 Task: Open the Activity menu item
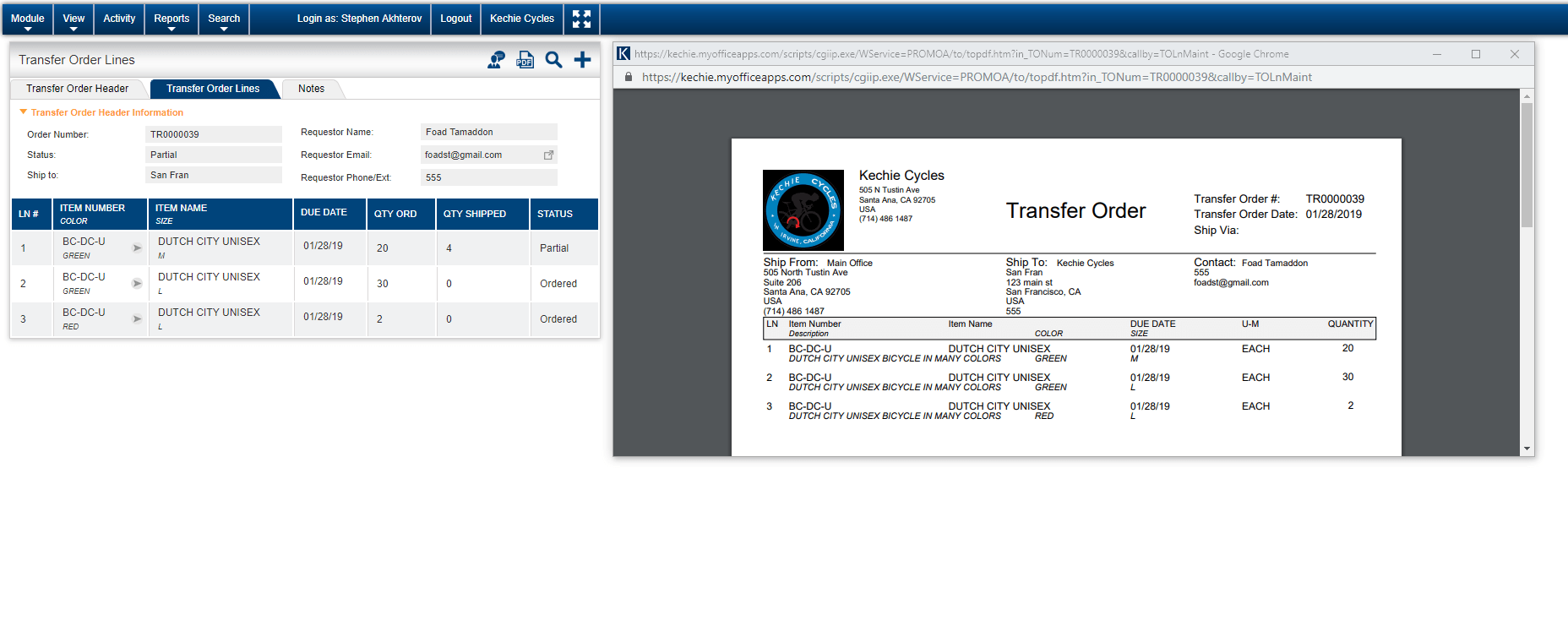[119, 19]
